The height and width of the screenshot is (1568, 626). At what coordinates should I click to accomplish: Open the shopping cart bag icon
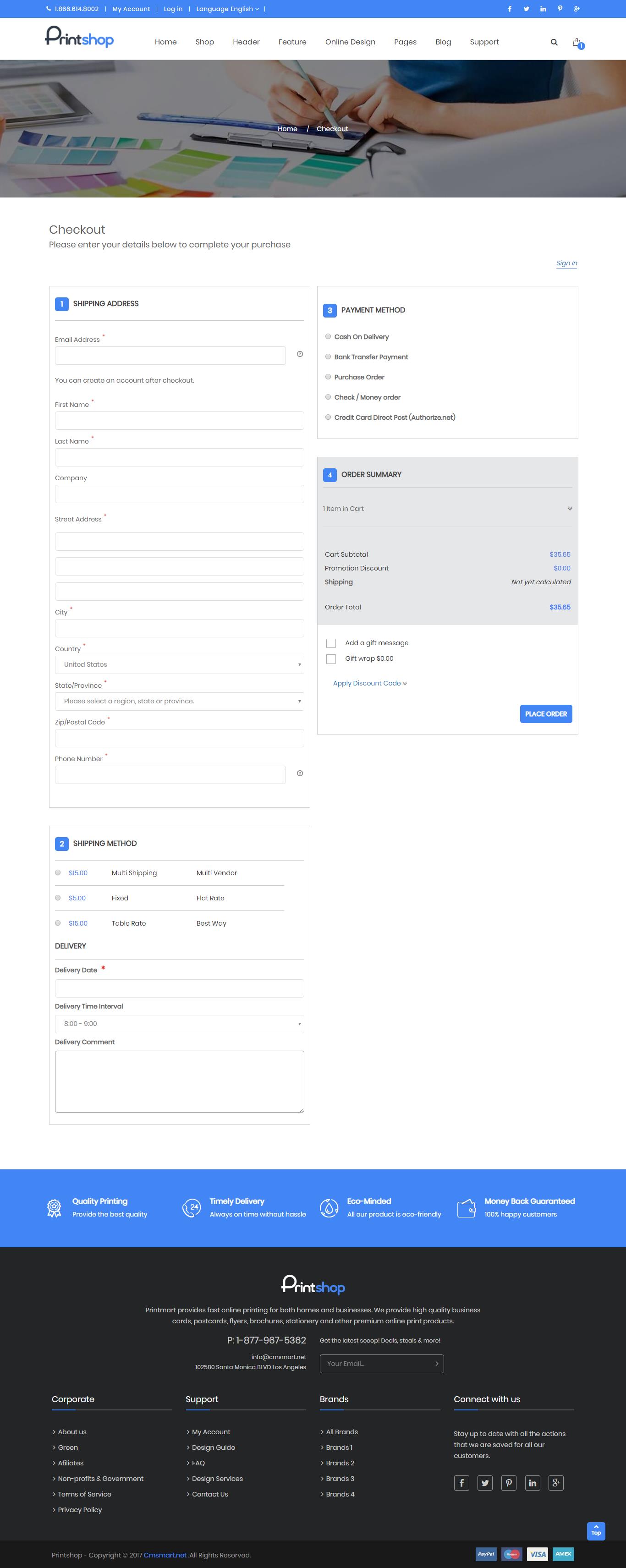tap(577, 42)
